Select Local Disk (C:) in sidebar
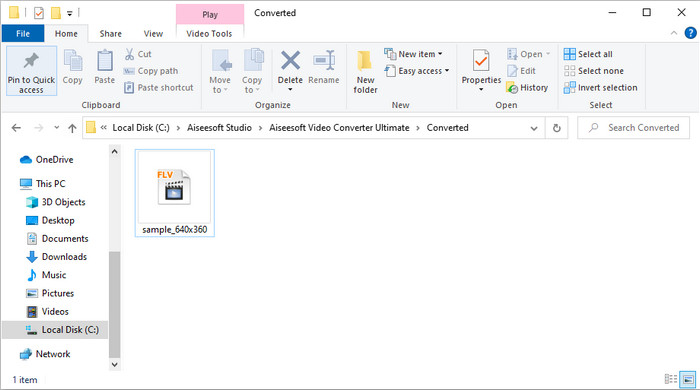This screenshot has height=390, width=700. [55, 330]
